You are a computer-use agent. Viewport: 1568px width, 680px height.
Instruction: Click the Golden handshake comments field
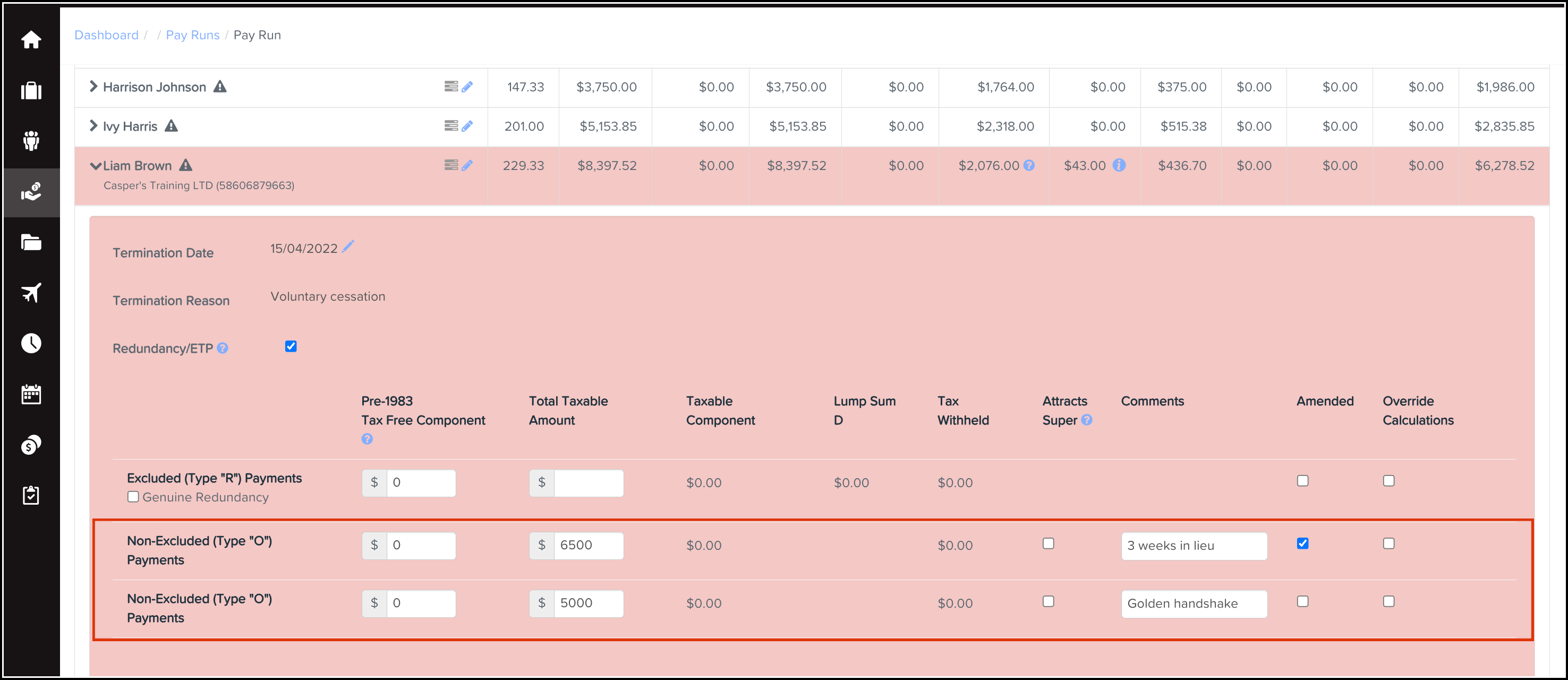pyautogui.click(x=1193, y=603)
